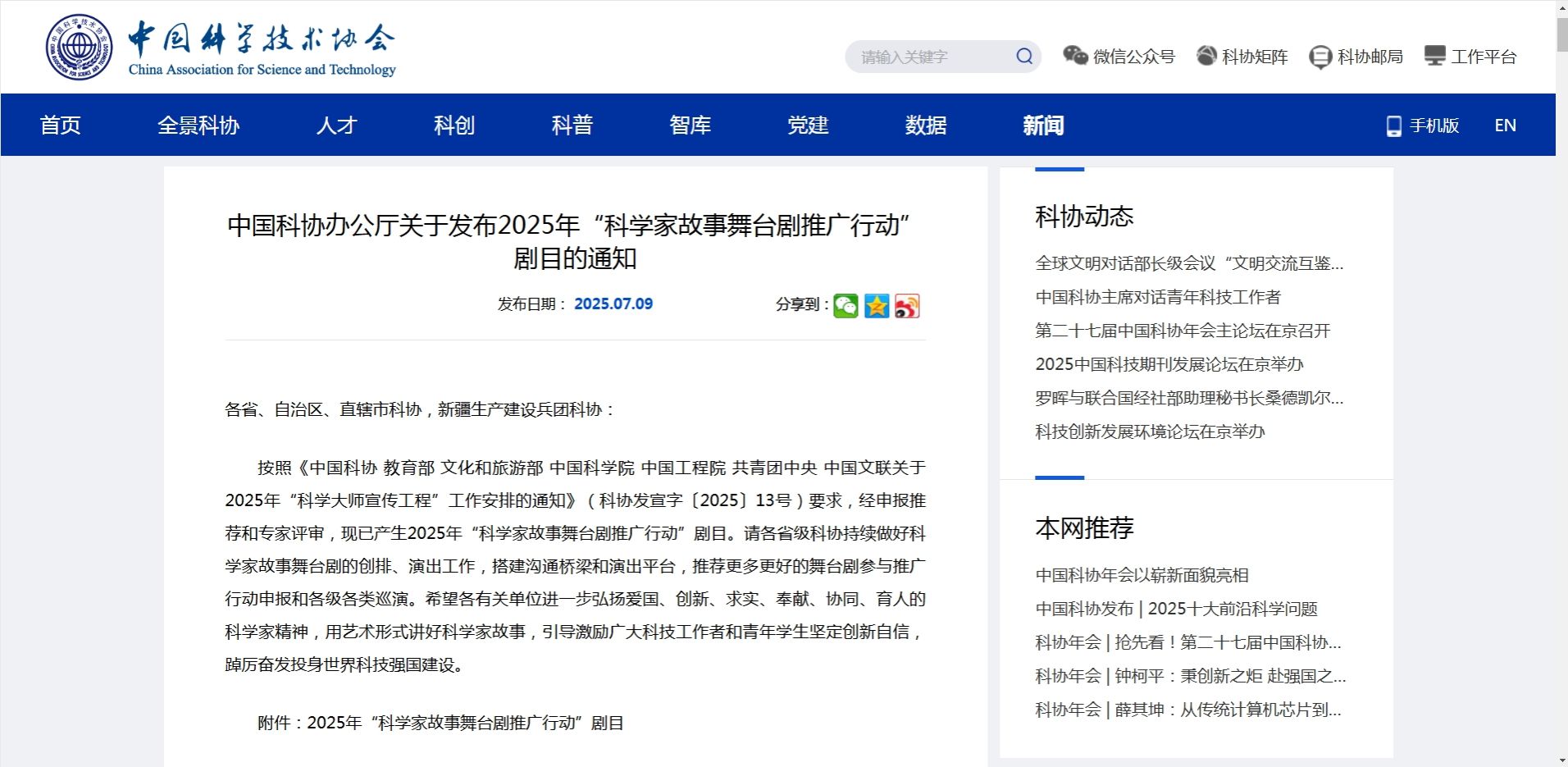Open the 人才 menu item
The height and width of the screenshot is (767, 1568).
pos(336,125)
